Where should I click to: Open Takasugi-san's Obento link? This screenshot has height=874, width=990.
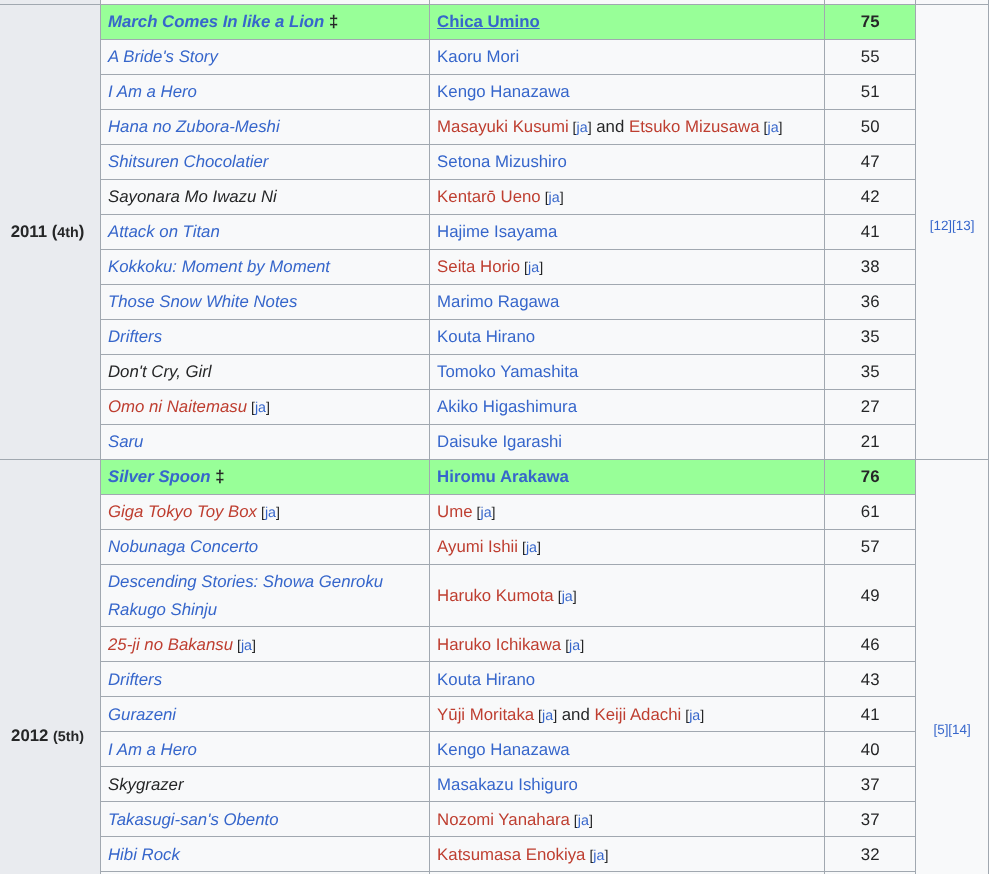coord(193,820)
